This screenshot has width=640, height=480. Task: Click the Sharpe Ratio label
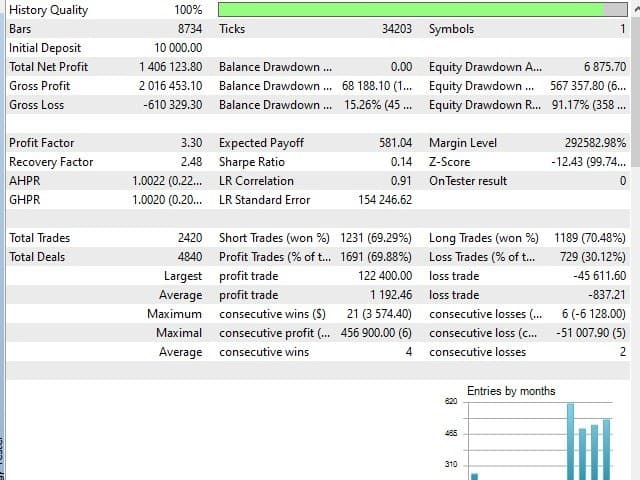click(251, 162)
